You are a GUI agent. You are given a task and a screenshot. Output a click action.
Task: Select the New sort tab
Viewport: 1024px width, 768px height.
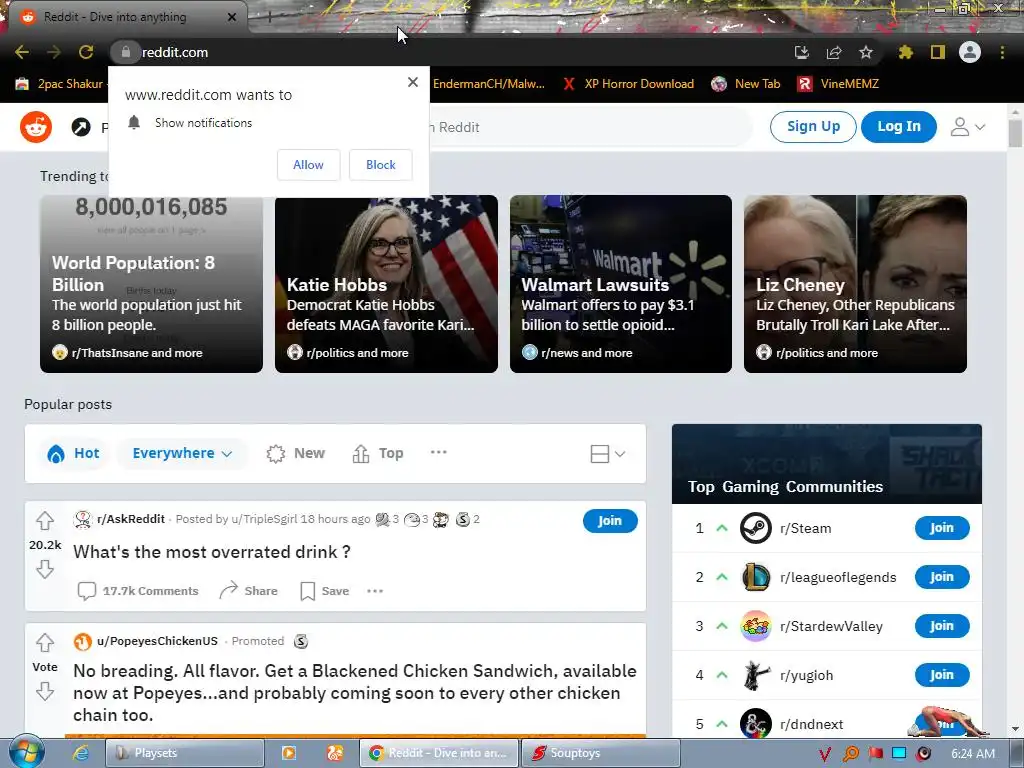(x=295, y=453)
